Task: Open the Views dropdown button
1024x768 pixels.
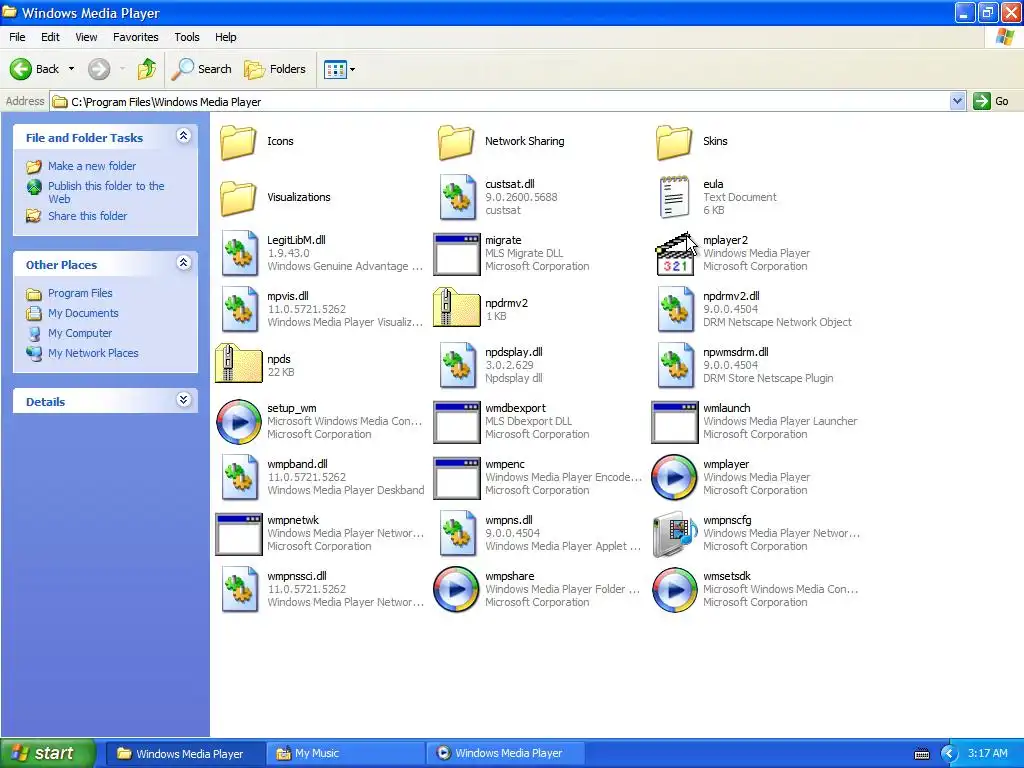Action: tap(340, 69)
